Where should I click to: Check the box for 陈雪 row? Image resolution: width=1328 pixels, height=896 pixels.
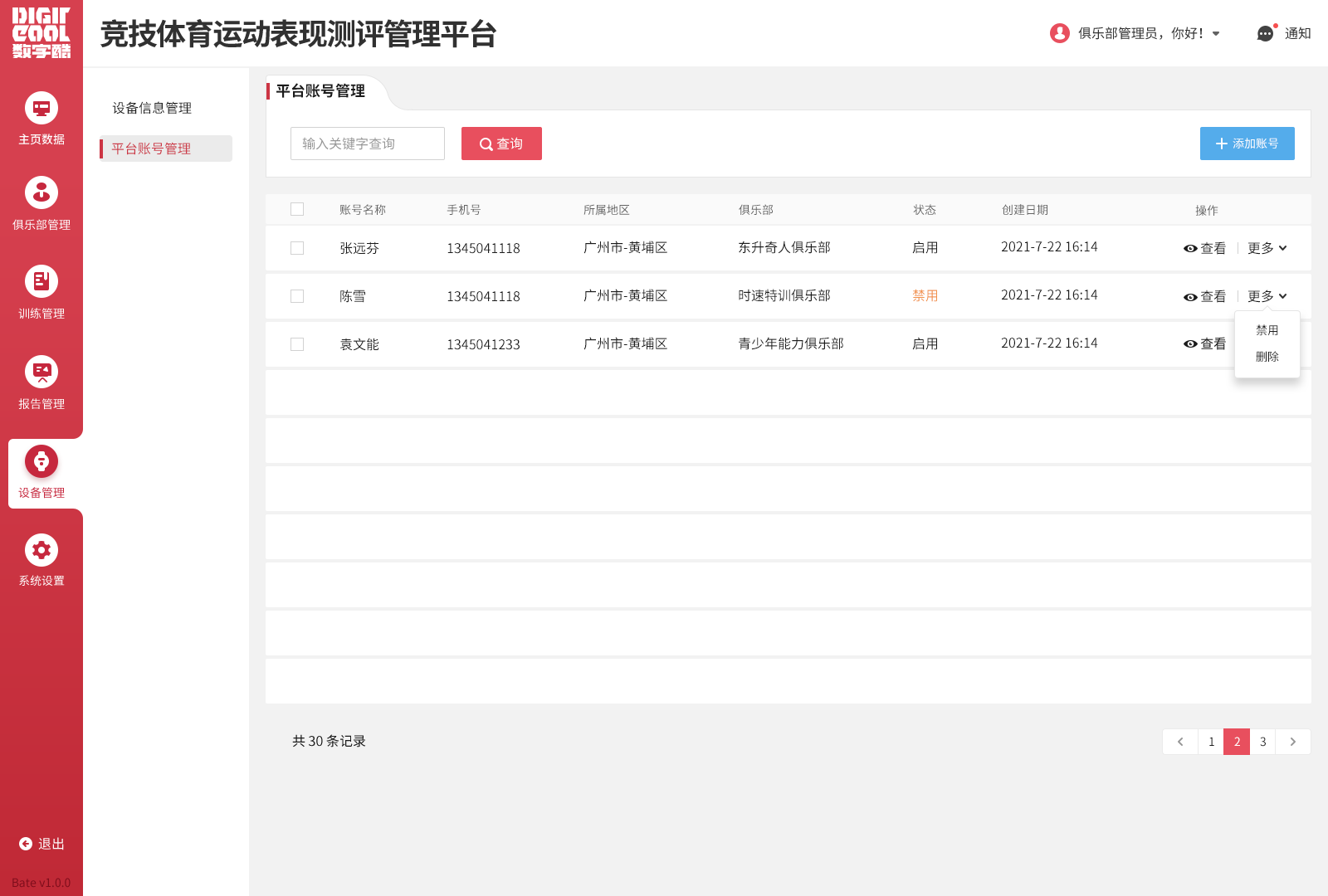[x=297, y=296]
